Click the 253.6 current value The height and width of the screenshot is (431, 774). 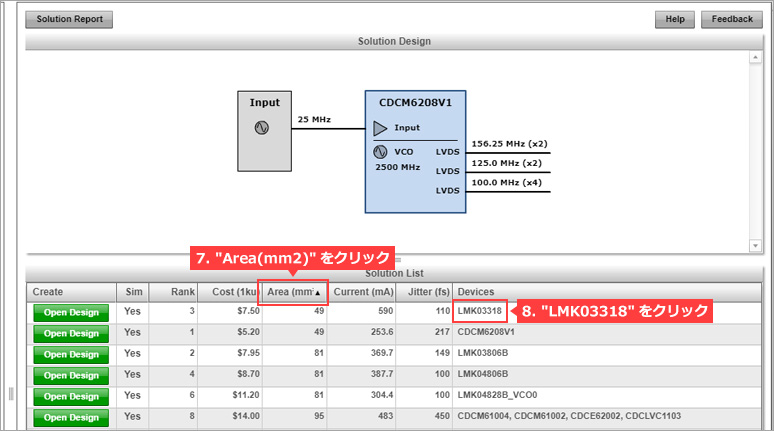pyautogui.click(x=382, y=332)
